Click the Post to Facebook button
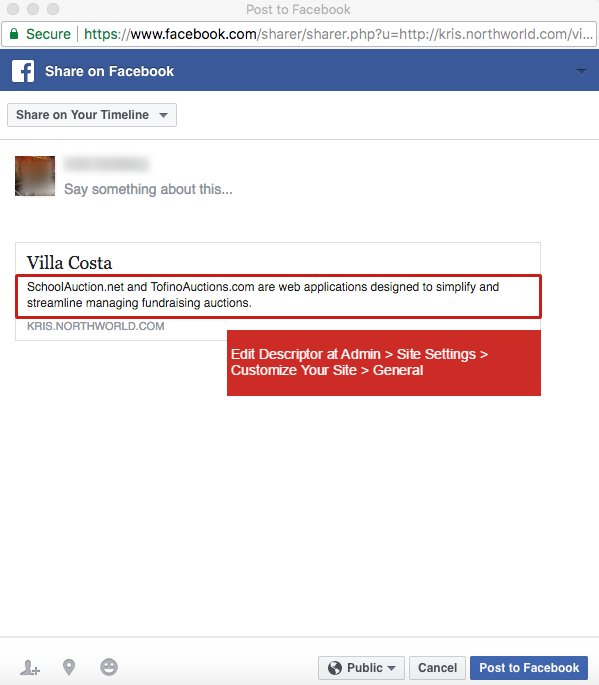This screenshot has height=685, width=599. tap(529, 668)
